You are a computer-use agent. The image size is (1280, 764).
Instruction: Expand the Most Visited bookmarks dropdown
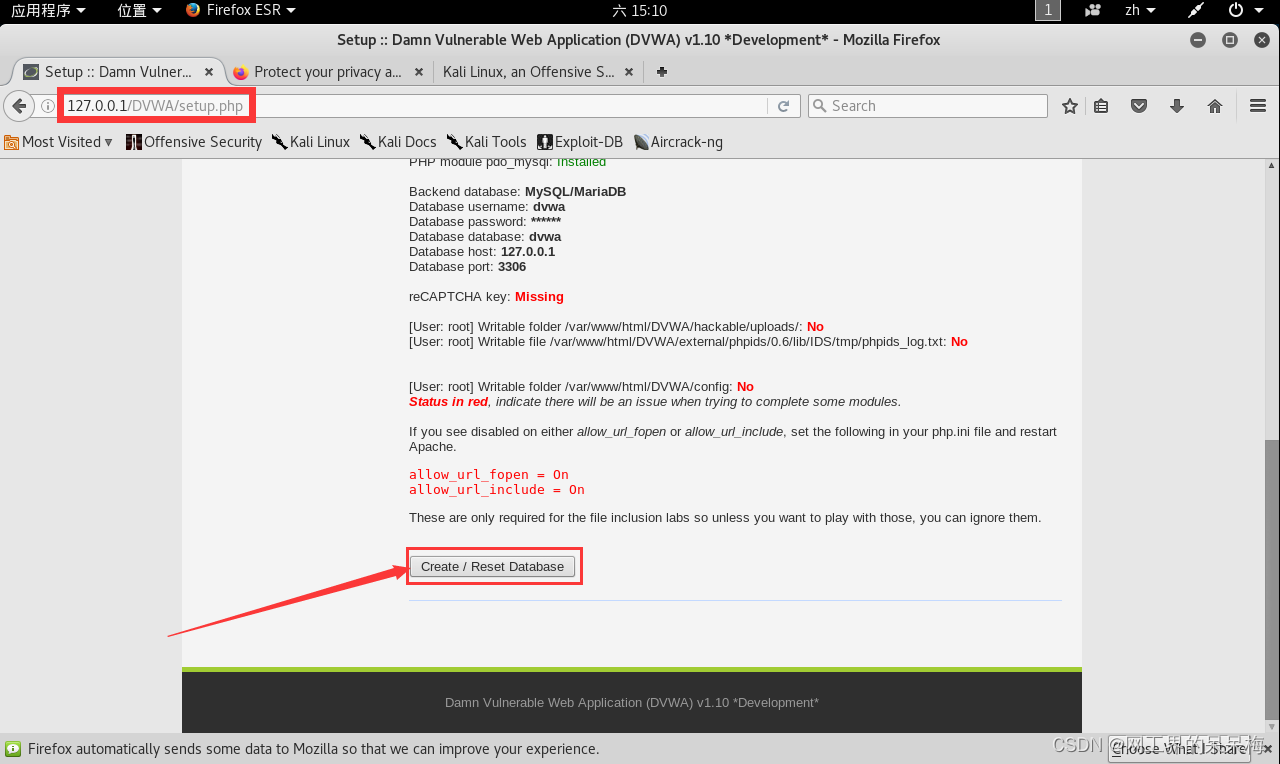(59, 142)
